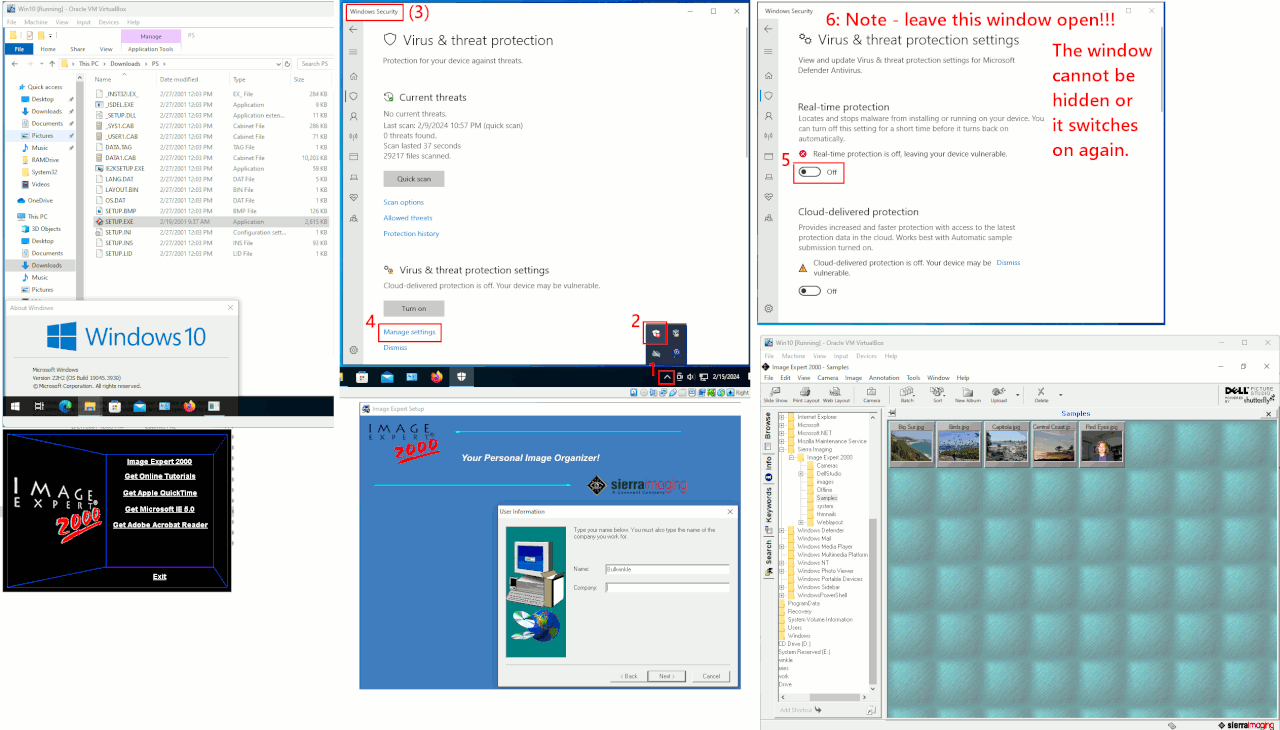Click the Windows Security shield tray icon

pos(654,333)
